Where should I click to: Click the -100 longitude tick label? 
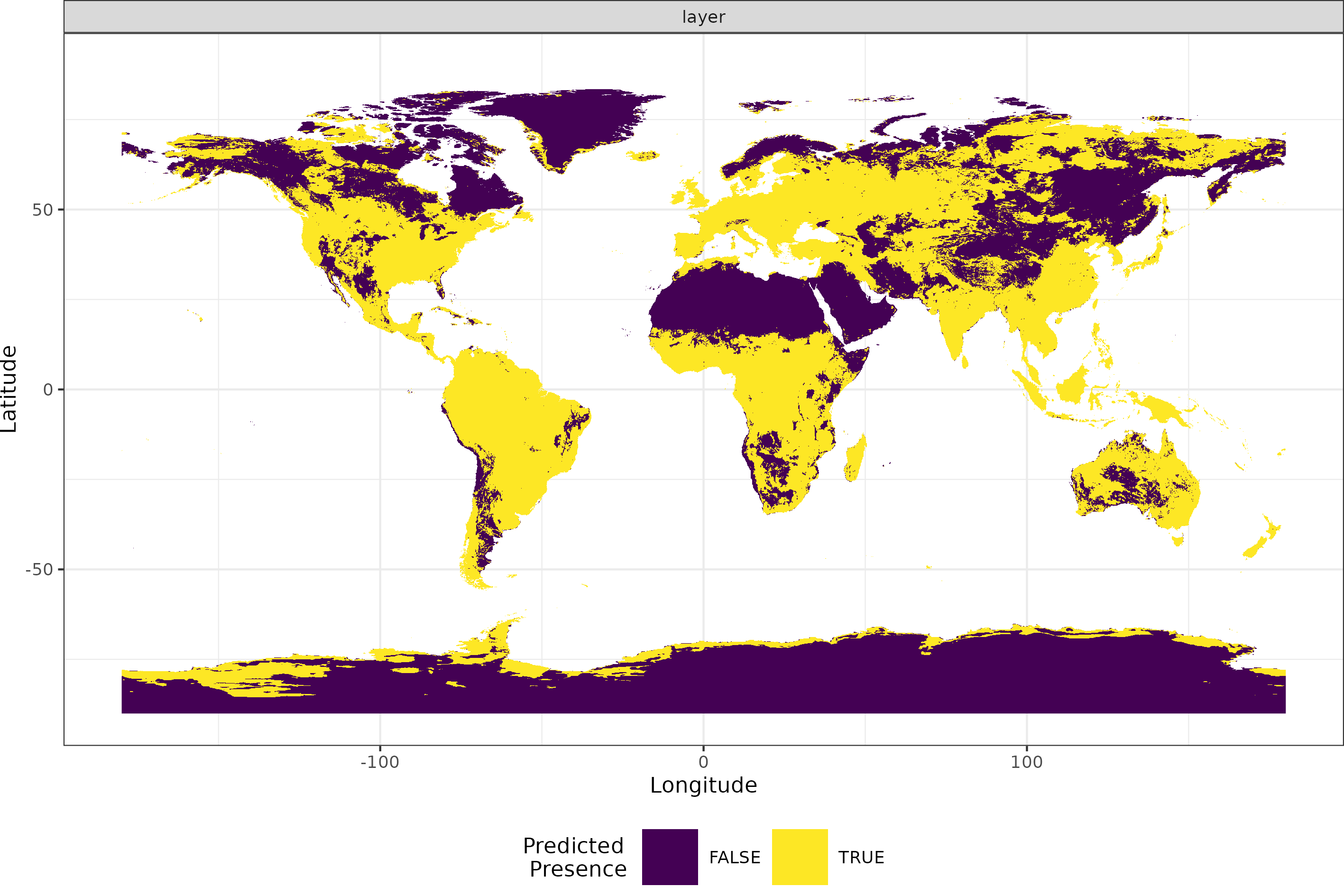point(379,762)
